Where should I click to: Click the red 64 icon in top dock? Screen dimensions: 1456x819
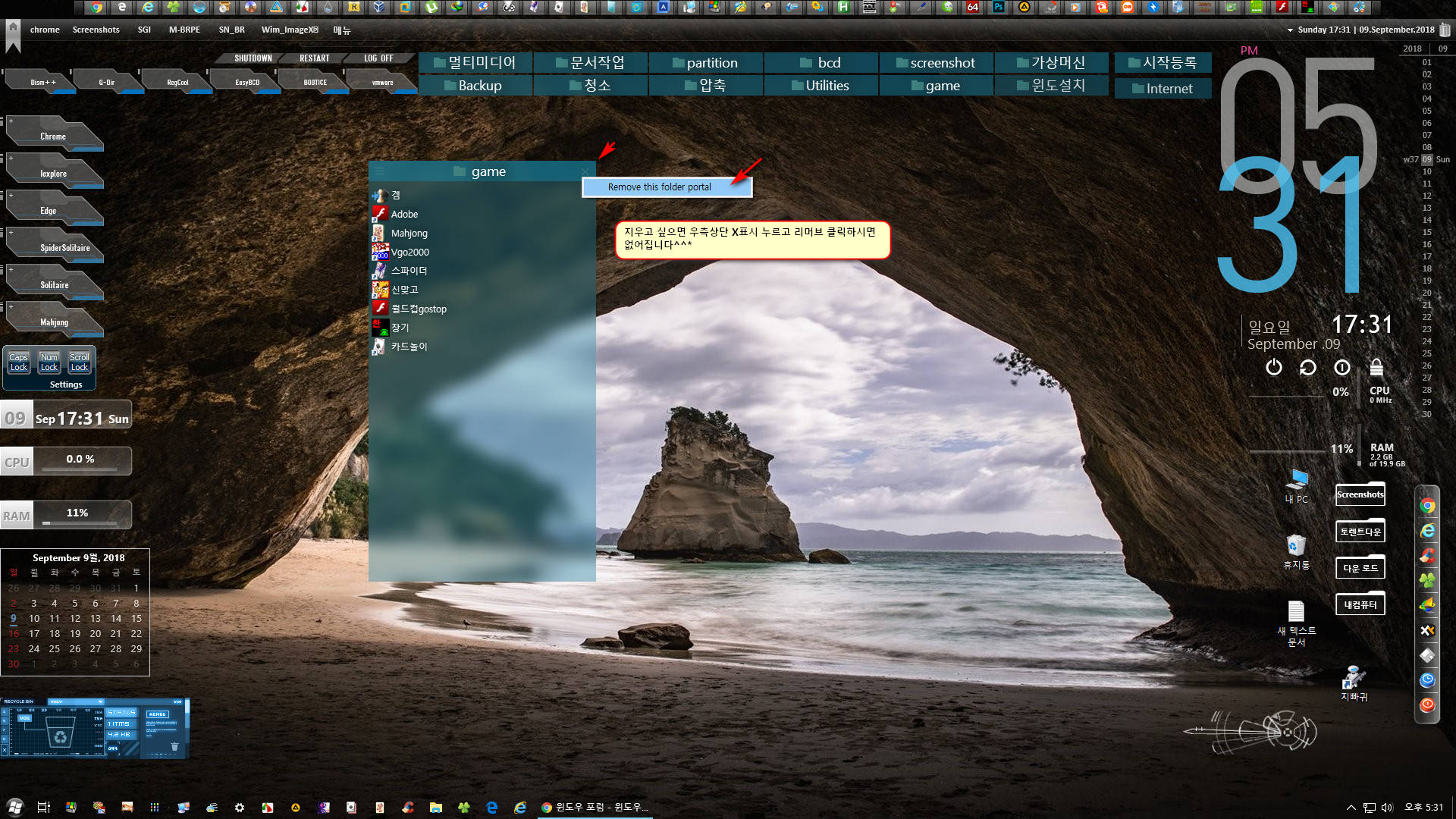point(973,8)
